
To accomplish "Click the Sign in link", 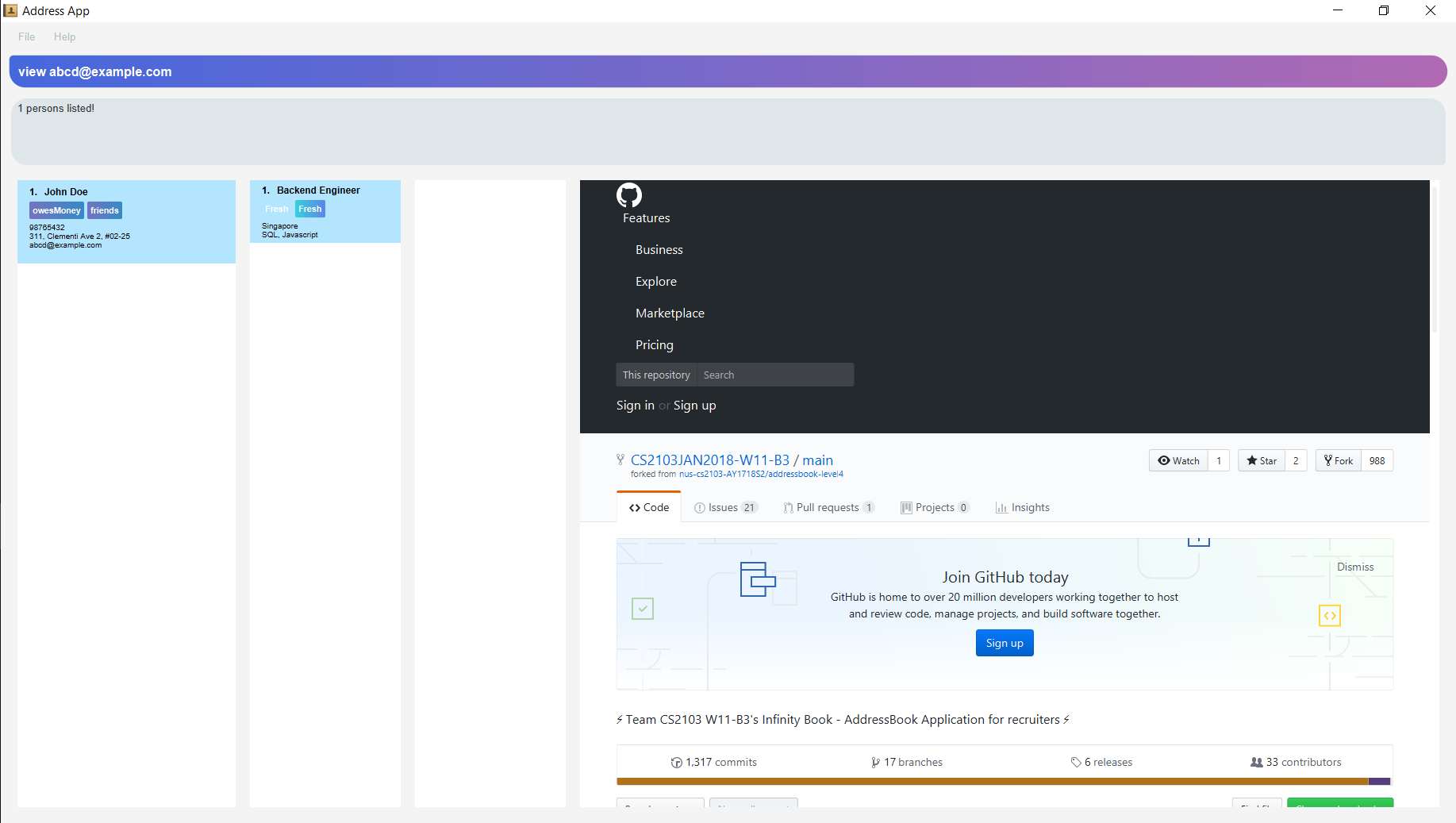I will tap(636, 405).
